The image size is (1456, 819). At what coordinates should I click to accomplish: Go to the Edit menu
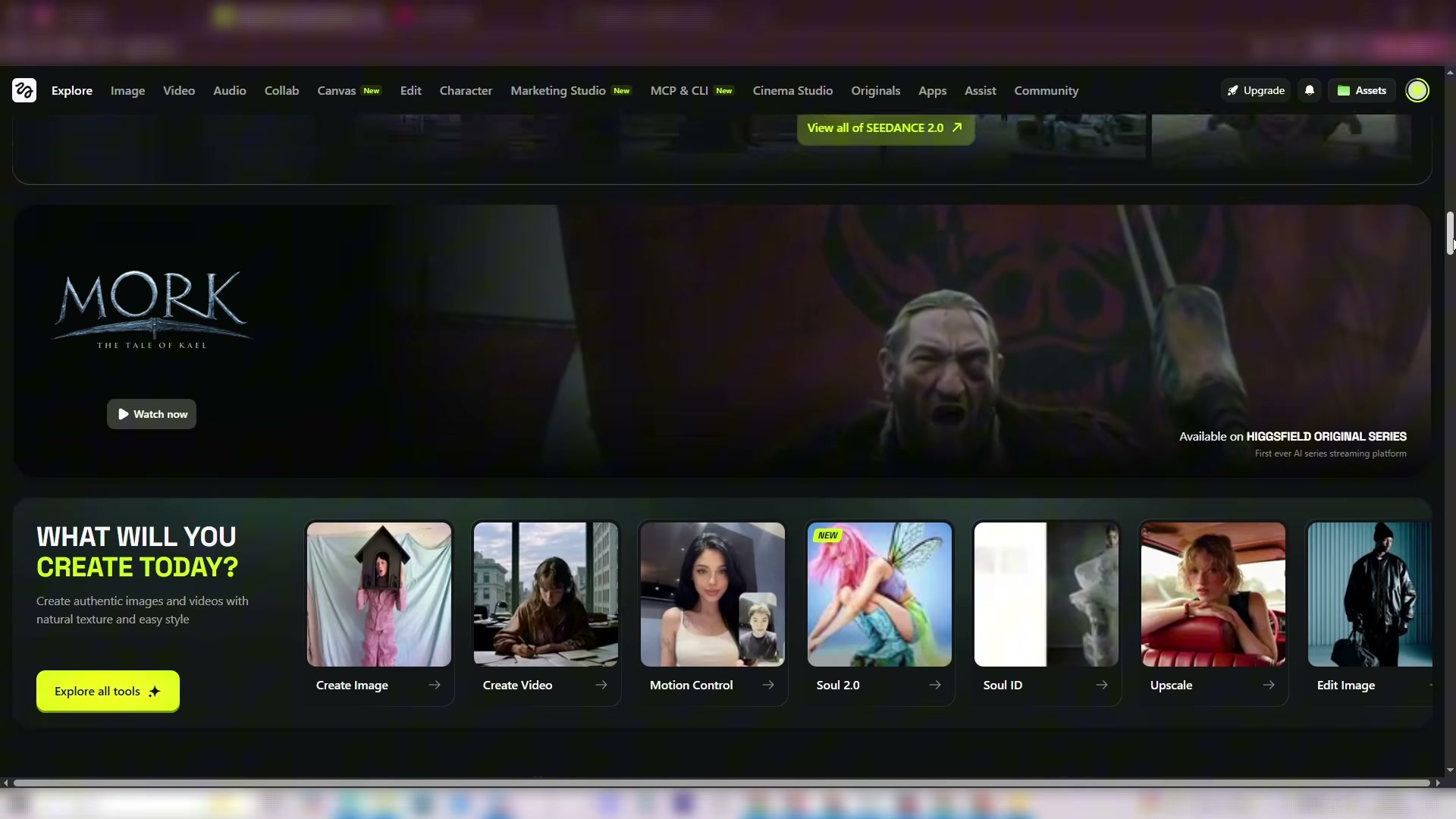[411, 90]
